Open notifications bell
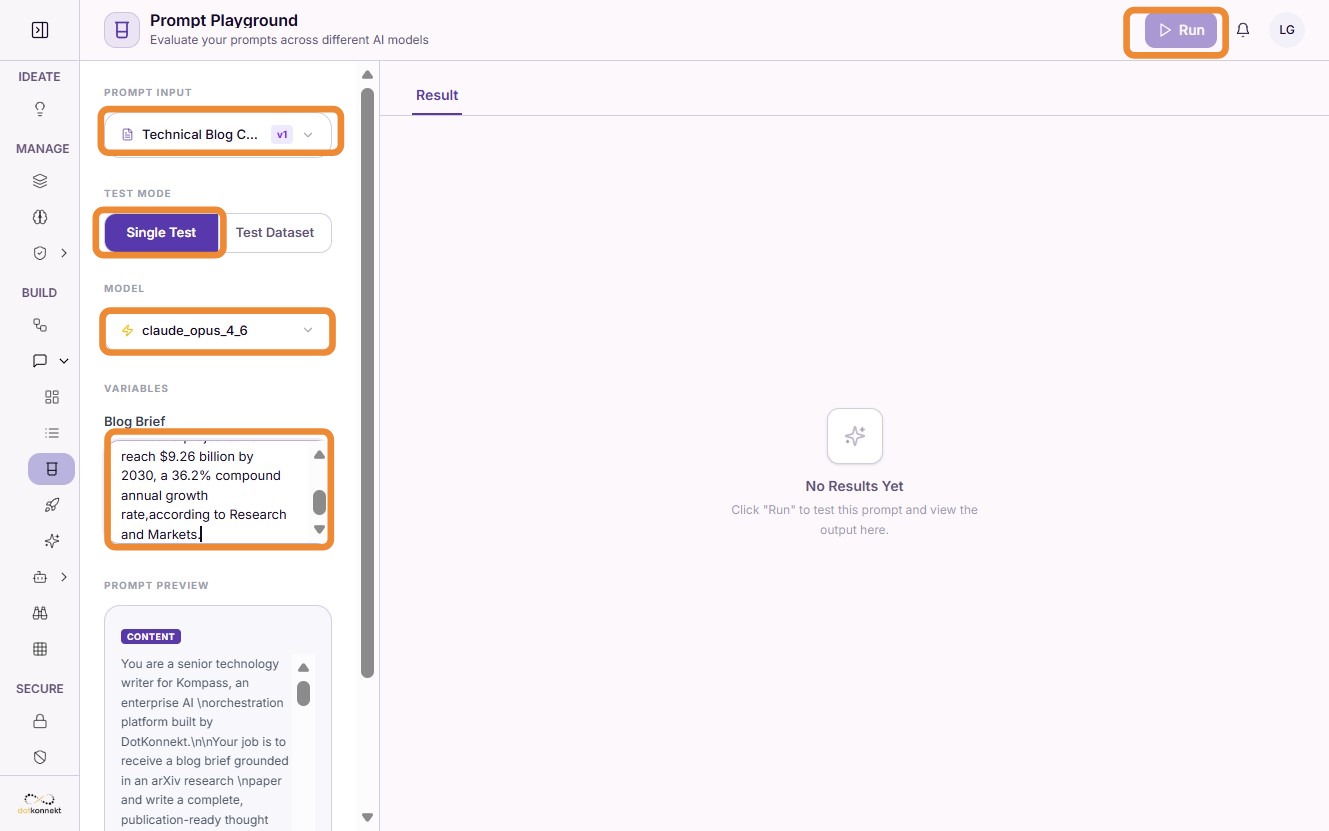Screen dimensions: 1329x831 coord(1243,30)
